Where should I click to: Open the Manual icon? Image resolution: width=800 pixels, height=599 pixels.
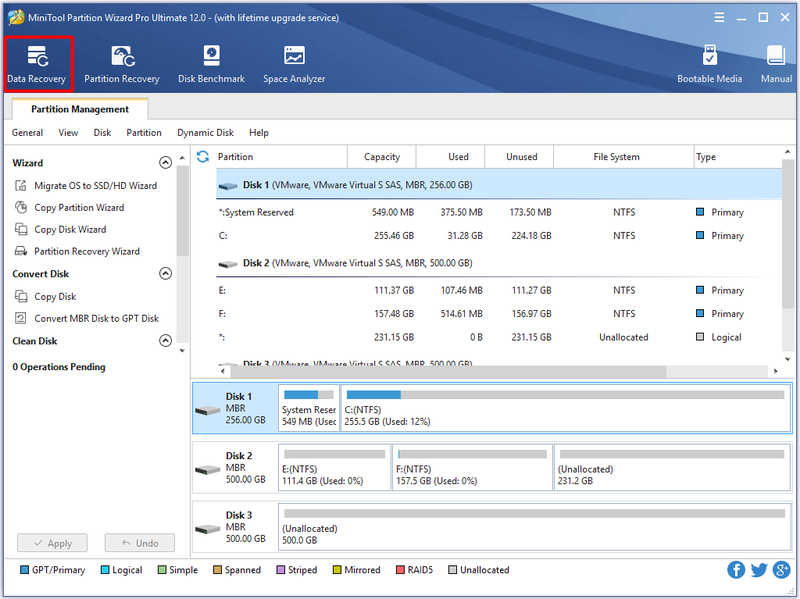pos(776,64)
